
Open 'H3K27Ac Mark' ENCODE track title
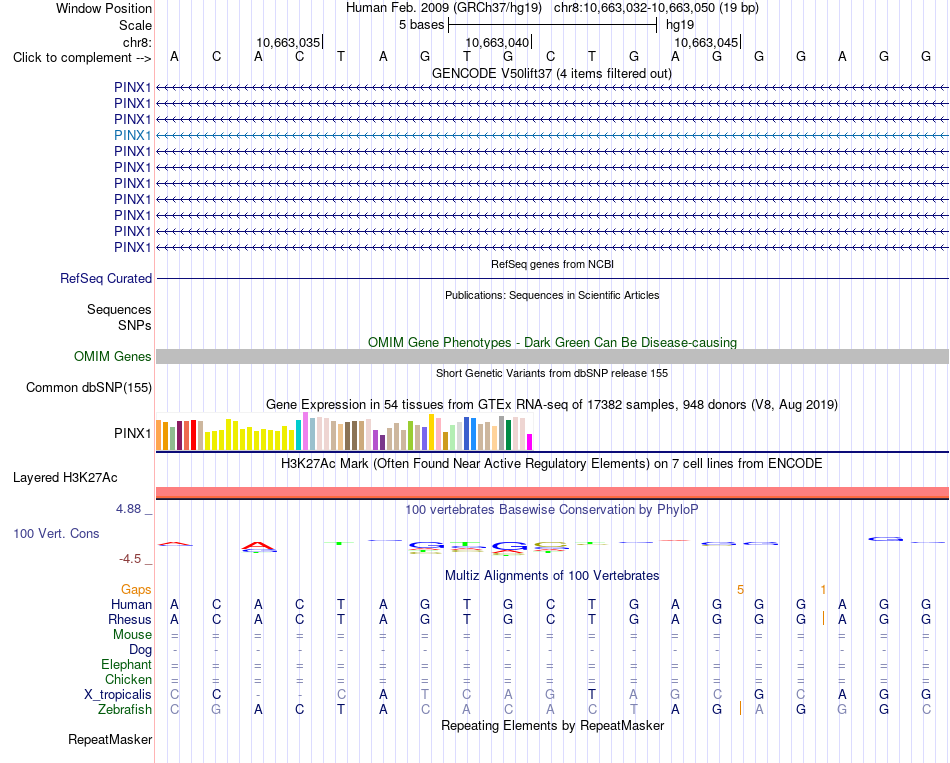[552, 464]
